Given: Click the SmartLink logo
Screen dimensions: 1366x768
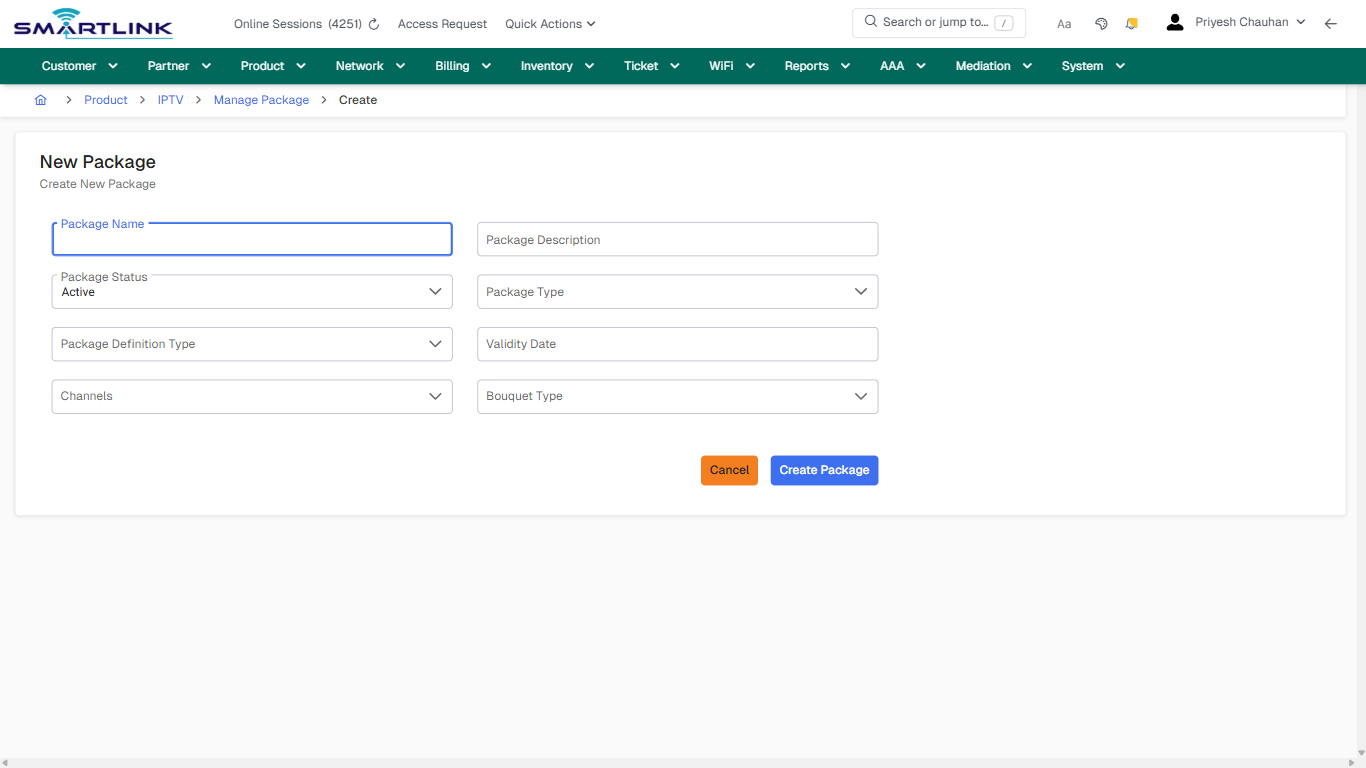Looking at the screenshot, I should (x=92, y=23).
